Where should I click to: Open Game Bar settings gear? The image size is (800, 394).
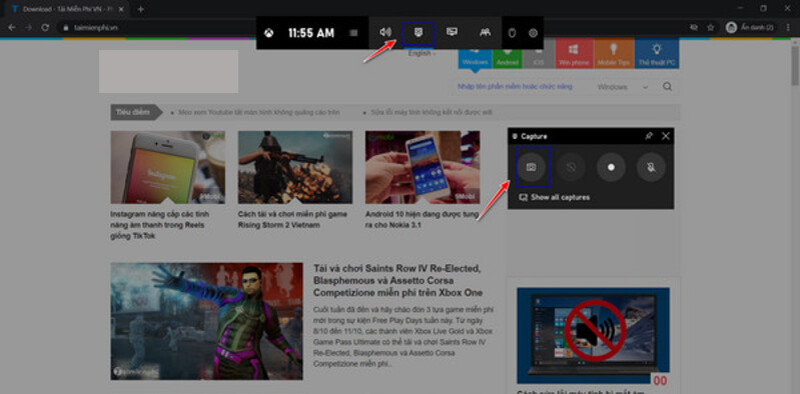(x=533, y=33)
